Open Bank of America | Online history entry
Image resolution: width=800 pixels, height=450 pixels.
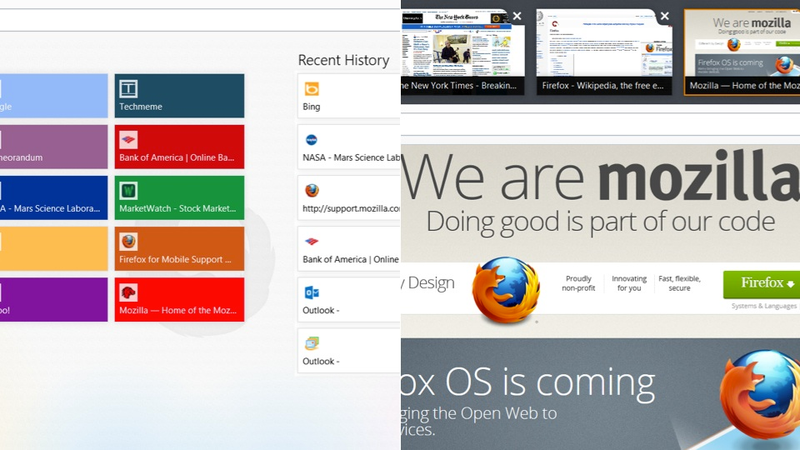coord(349,249)
